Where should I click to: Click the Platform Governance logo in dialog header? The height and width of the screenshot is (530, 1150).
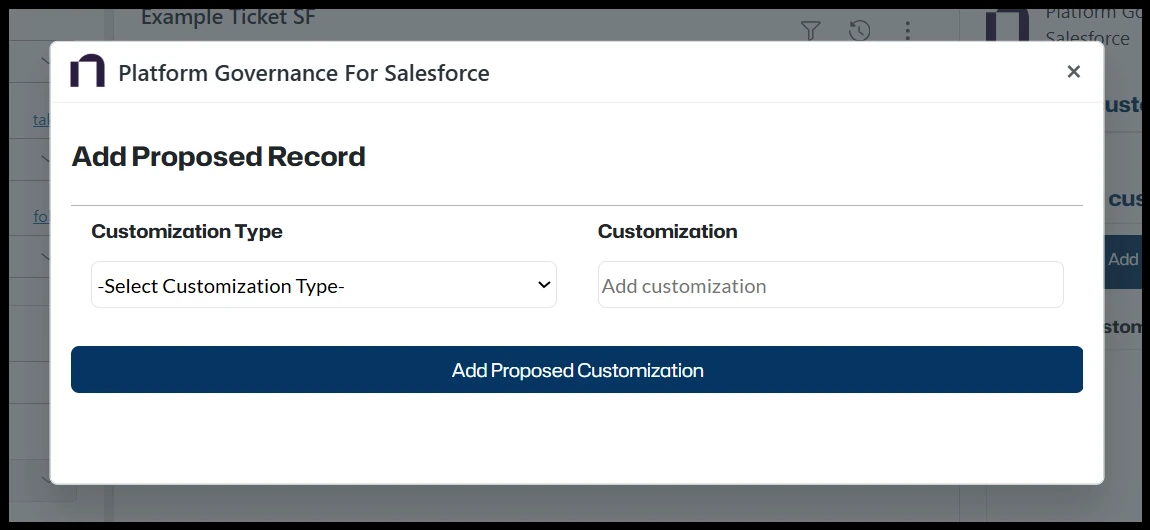point(88,72)
